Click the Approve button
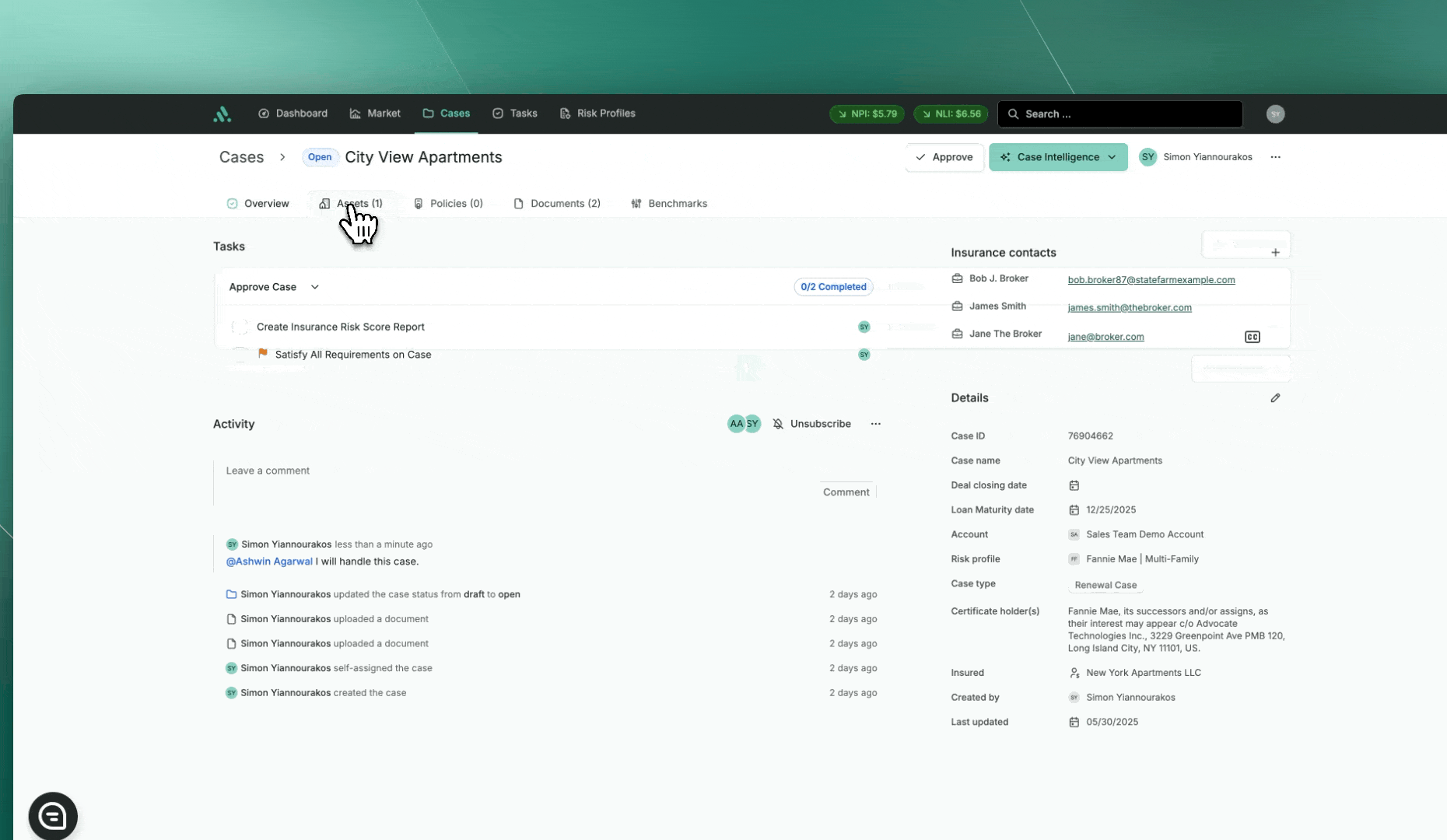 click(944, 157)
